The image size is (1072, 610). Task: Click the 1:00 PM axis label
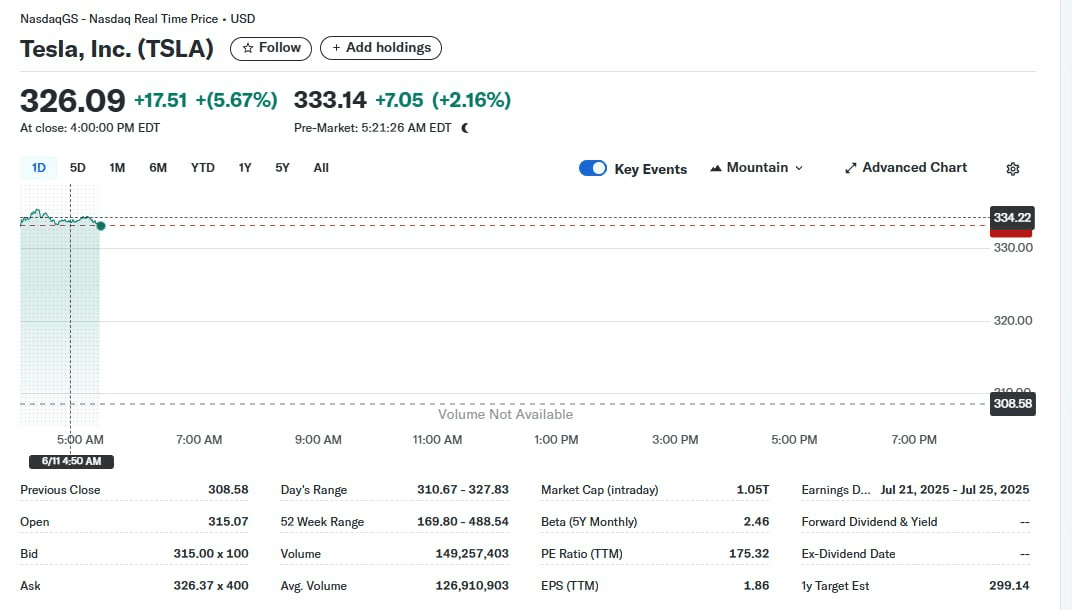click(556, 440)
